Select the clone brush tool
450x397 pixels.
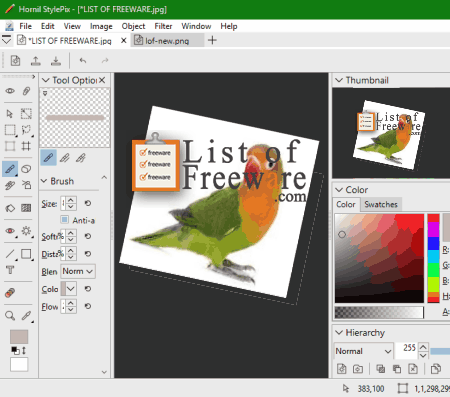tap(10, 185)
